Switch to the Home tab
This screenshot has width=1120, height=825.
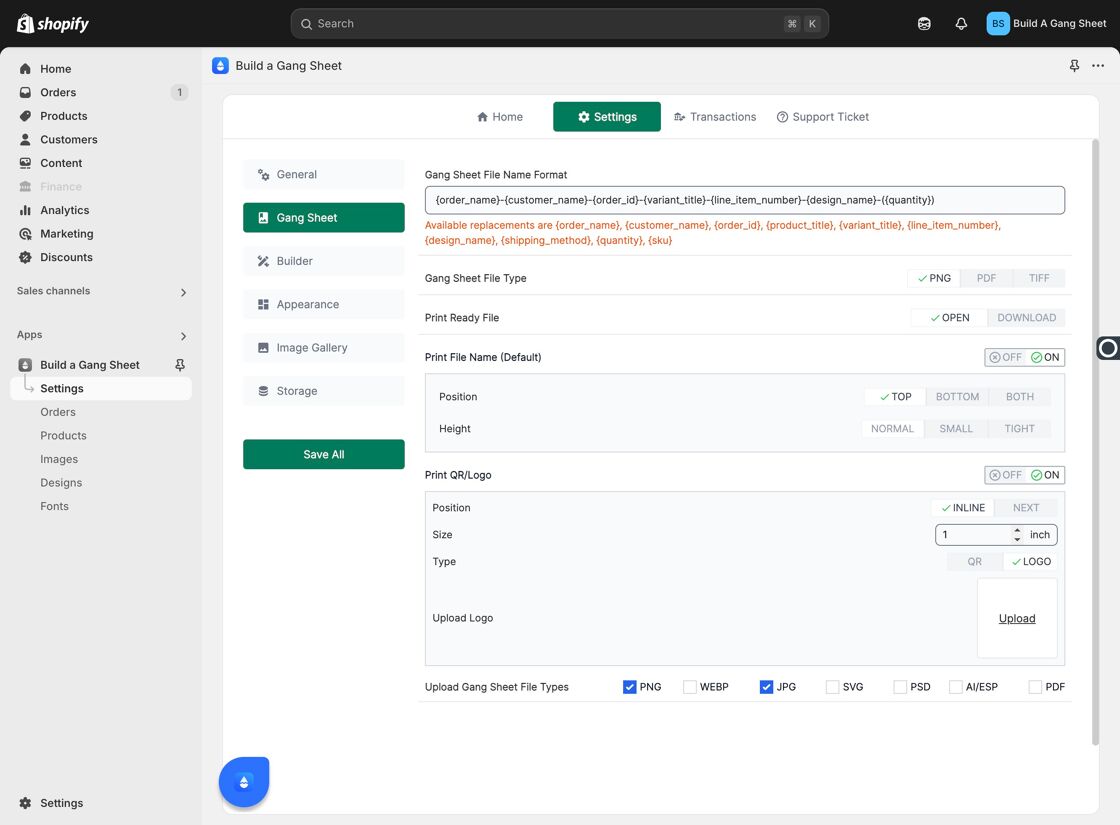pyautogui.click(x=500, y=117)
